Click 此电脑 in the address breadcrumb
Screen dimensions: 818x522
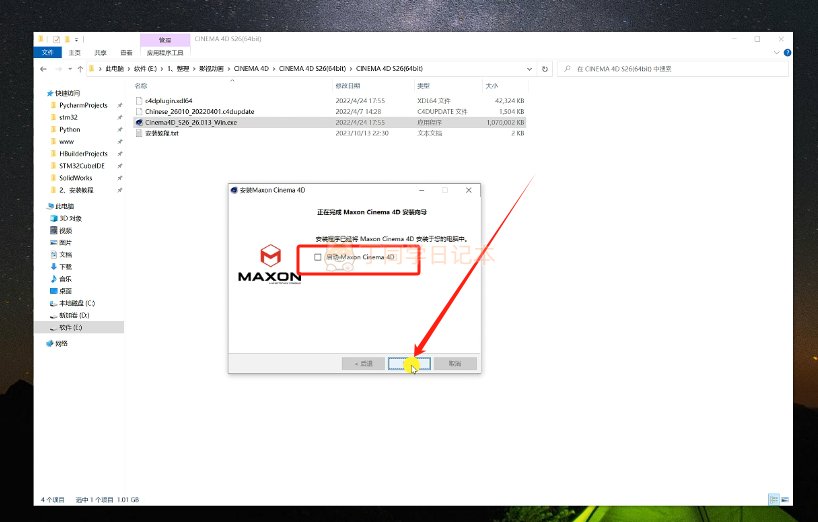coord(114,69)
